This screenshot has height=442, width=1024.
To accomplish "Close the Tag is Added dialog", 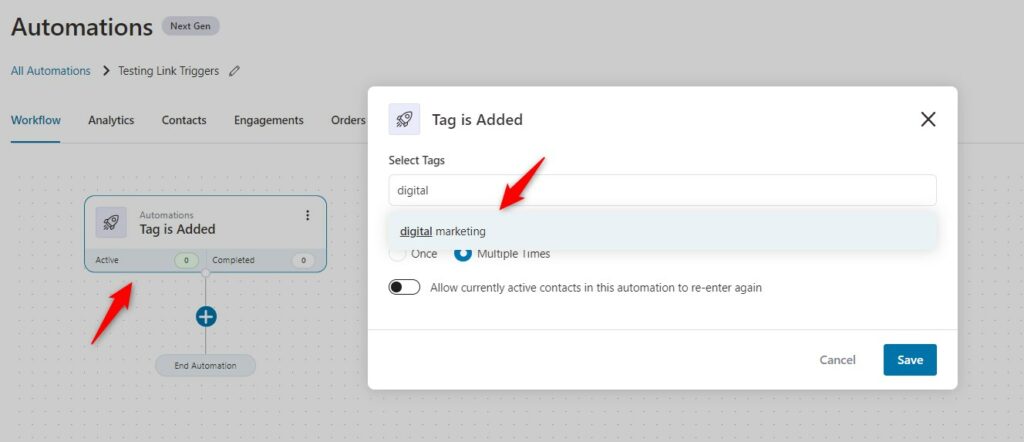I will pos(928,119).
